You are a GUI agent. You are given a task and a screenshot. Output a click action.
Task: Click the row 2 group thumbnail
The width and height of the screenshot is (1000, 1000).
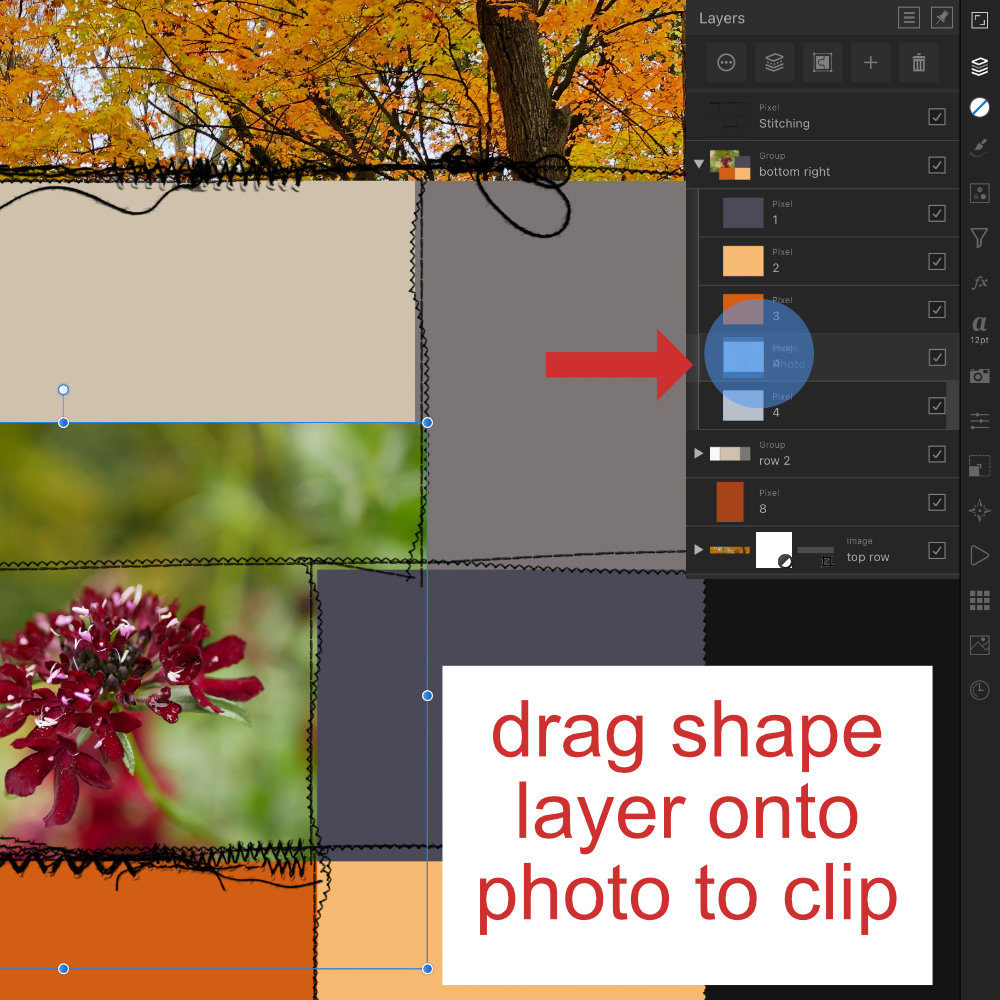[730, 453]
